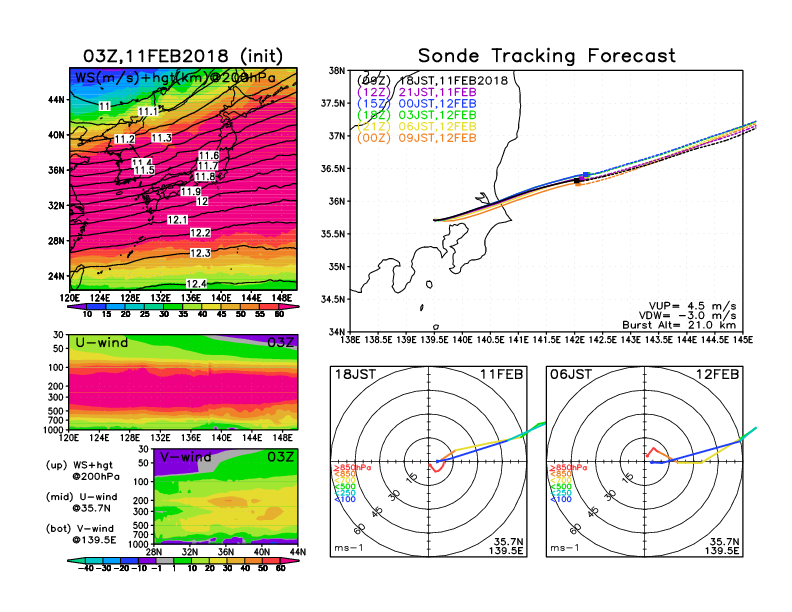The width and height of the screenshot is (792, 612).
Task: Click the 'Sonde Tracking Forecast' heading
Action: [547, 56]
